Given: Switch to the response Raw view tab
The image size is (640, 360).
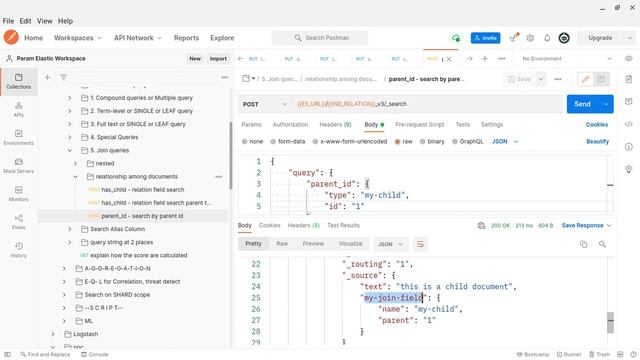Looking at the screenshot, I should pyautogui.click(x=282, y=244).
